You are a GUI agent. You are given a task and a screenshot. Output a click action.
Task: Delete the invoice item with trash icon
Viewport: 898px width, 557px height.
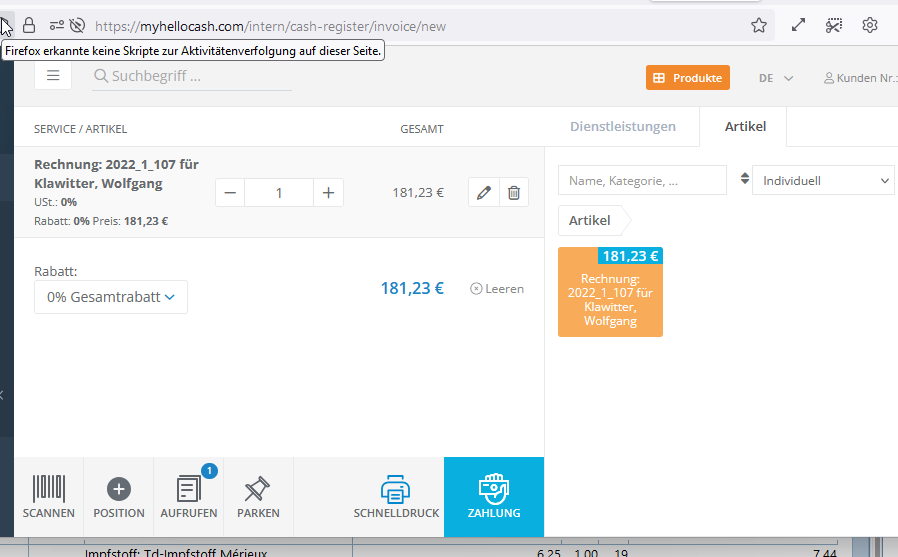[x=514, y=193]
